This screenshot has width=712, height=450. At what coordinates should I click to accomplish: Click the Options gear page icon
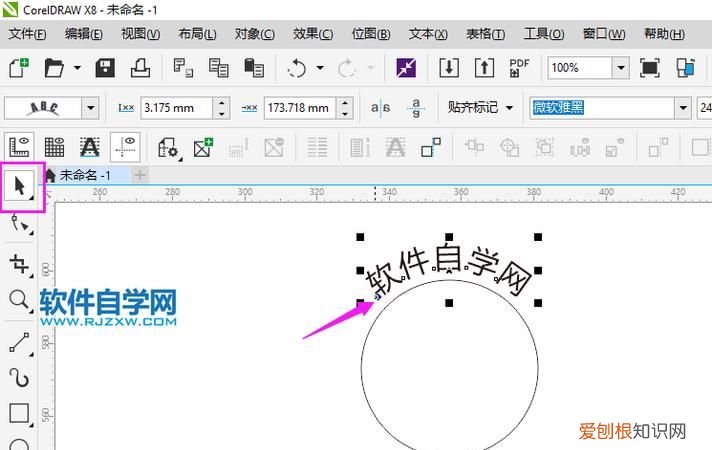[x=168, y=147]
